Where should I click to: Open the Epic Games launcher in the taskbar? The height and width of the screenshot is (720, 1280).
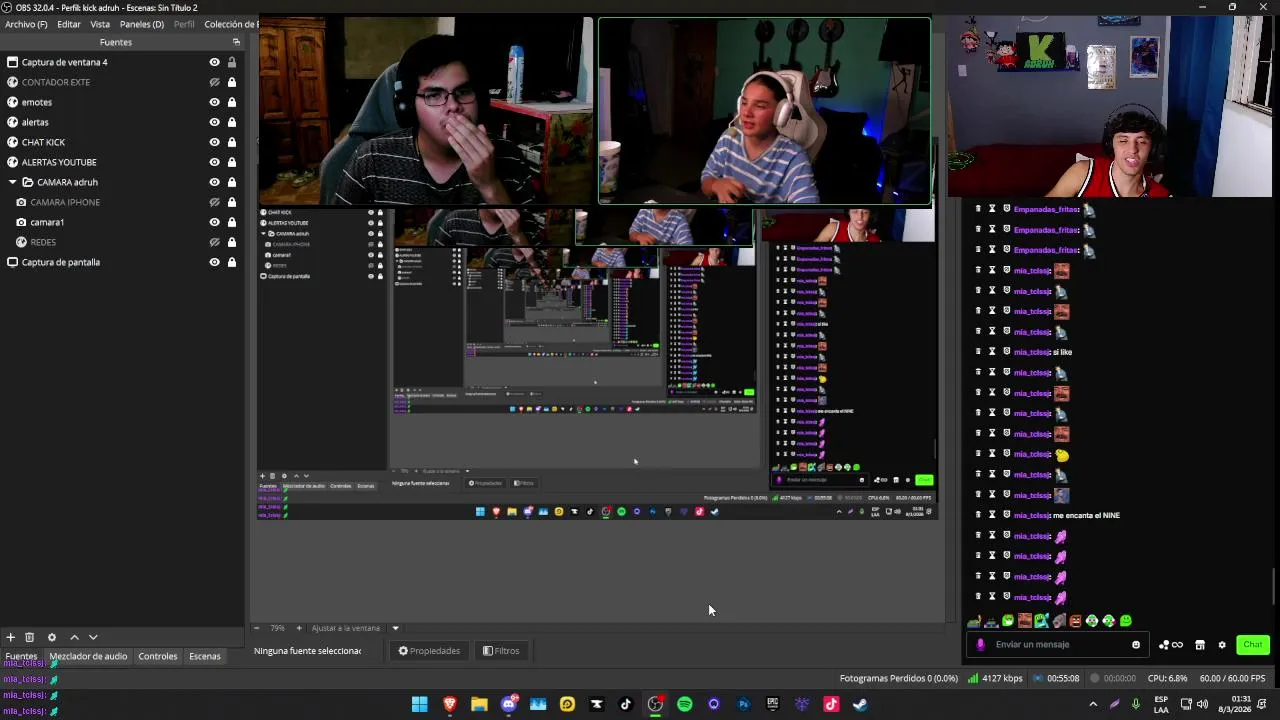pos(773,704)
